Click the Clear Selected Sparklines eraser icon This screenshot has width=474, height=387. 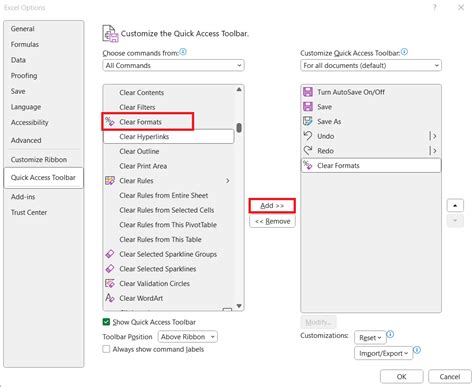coord(110,268)
